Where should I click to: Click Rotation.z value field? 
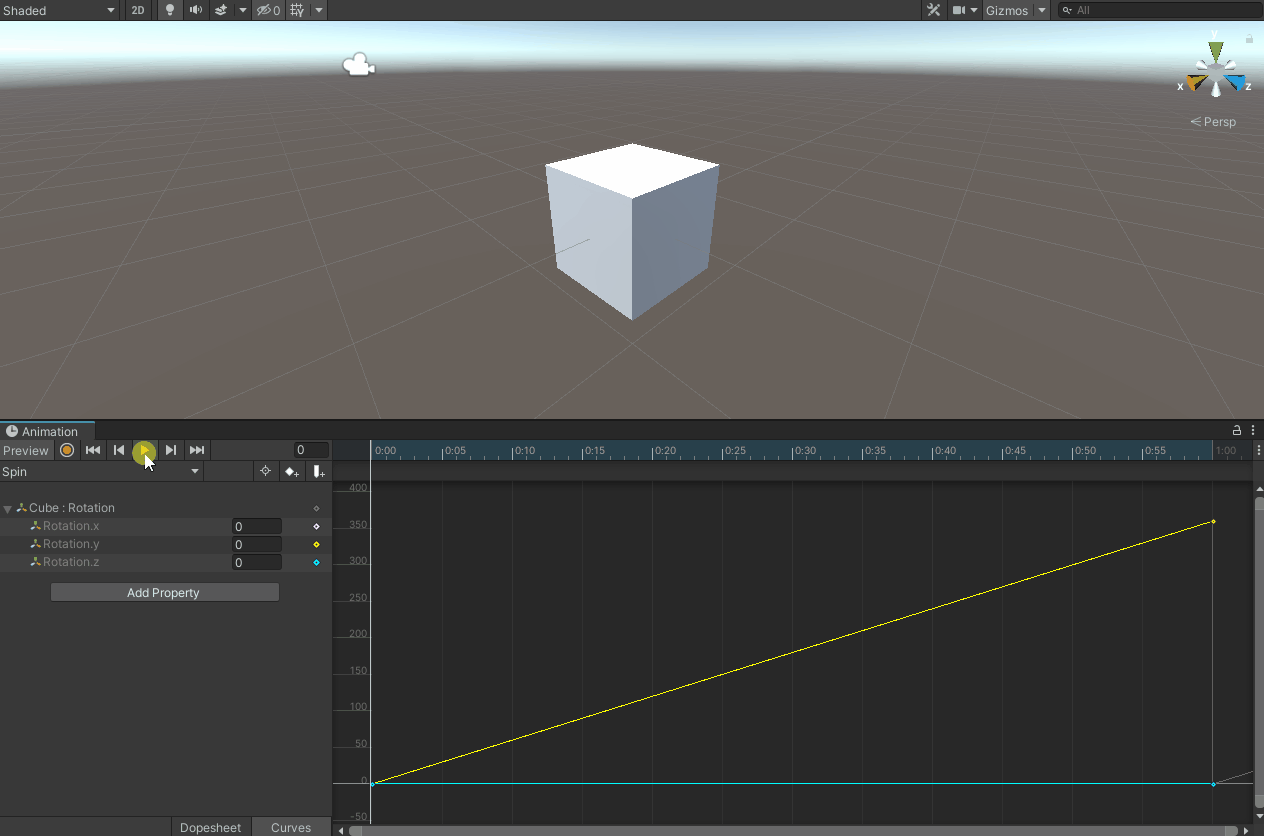tap(257, 563)
